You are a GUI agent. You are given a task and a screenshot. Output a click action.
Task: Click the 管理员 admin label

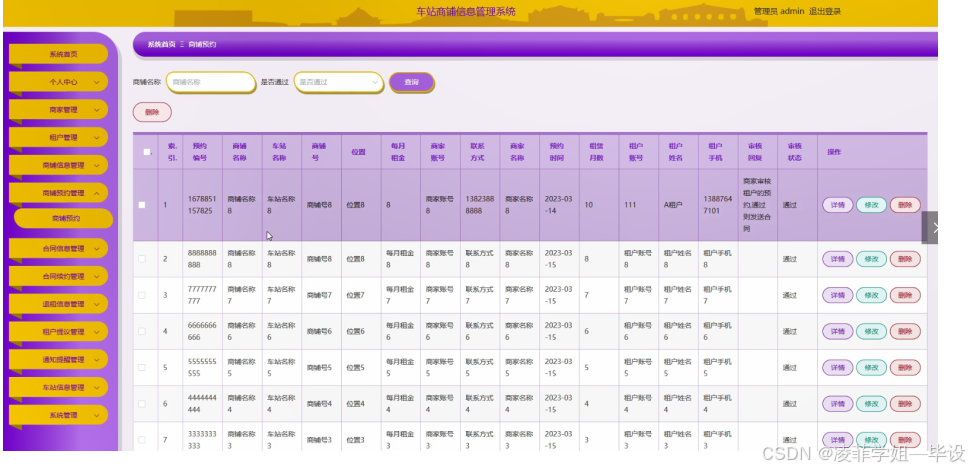click(x=779, y=11)
